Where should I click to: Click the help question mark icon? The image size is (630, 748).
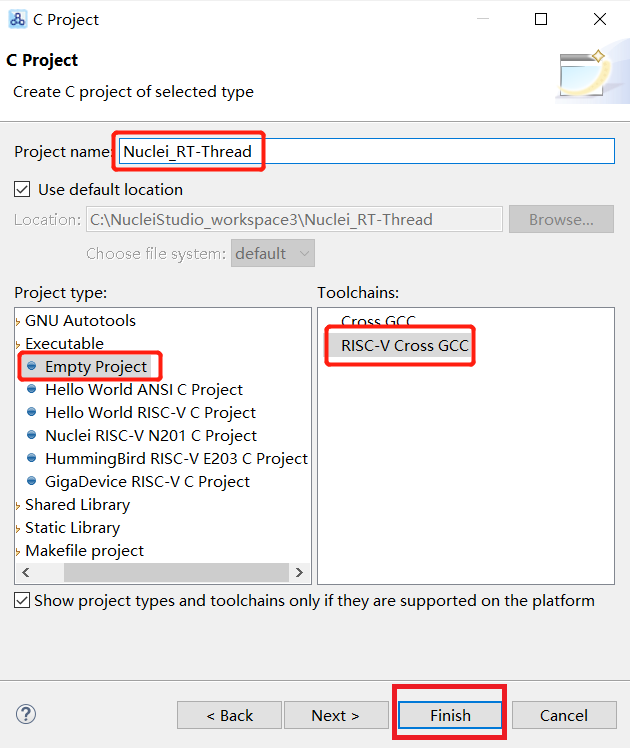27,714
